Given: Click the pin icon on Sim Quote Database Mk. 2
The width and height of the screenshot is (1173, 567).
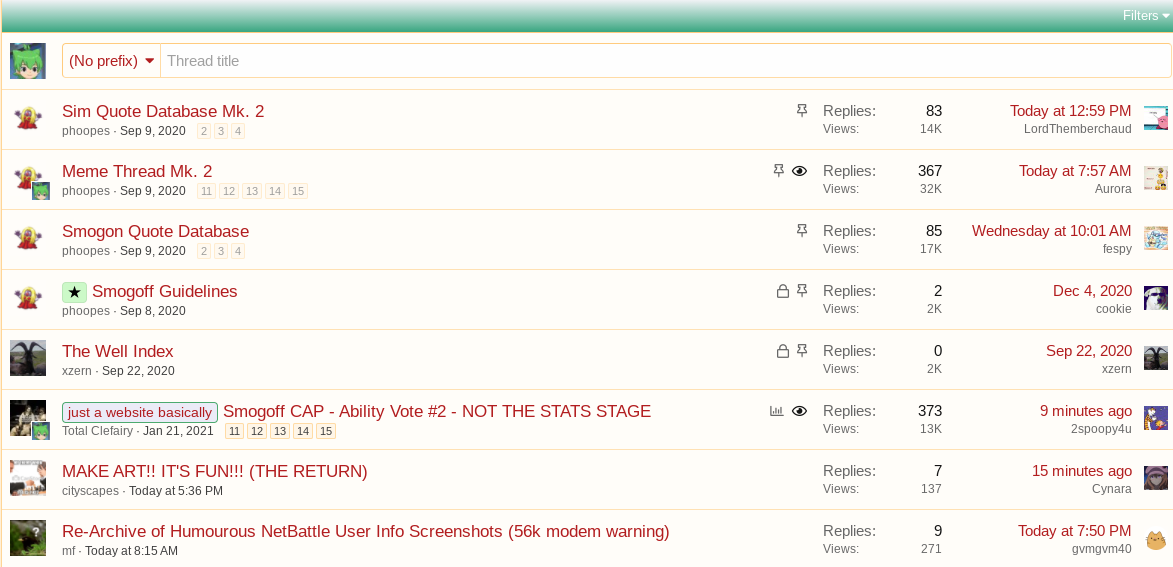Looking at the screenshot, I should [802, 111].
